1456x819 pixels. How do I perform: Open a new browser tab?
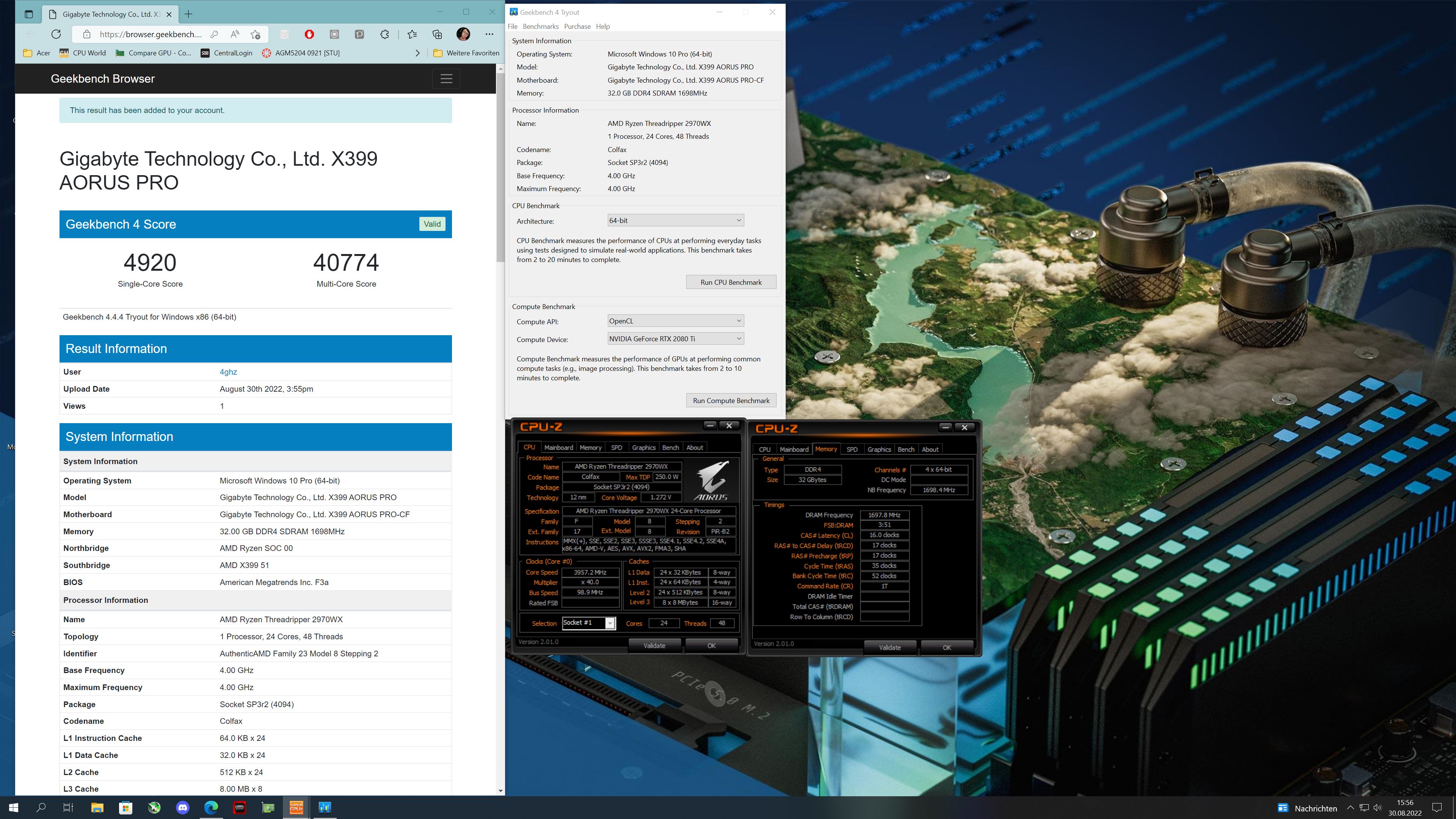pyautogui.click(x=188, y=14)
